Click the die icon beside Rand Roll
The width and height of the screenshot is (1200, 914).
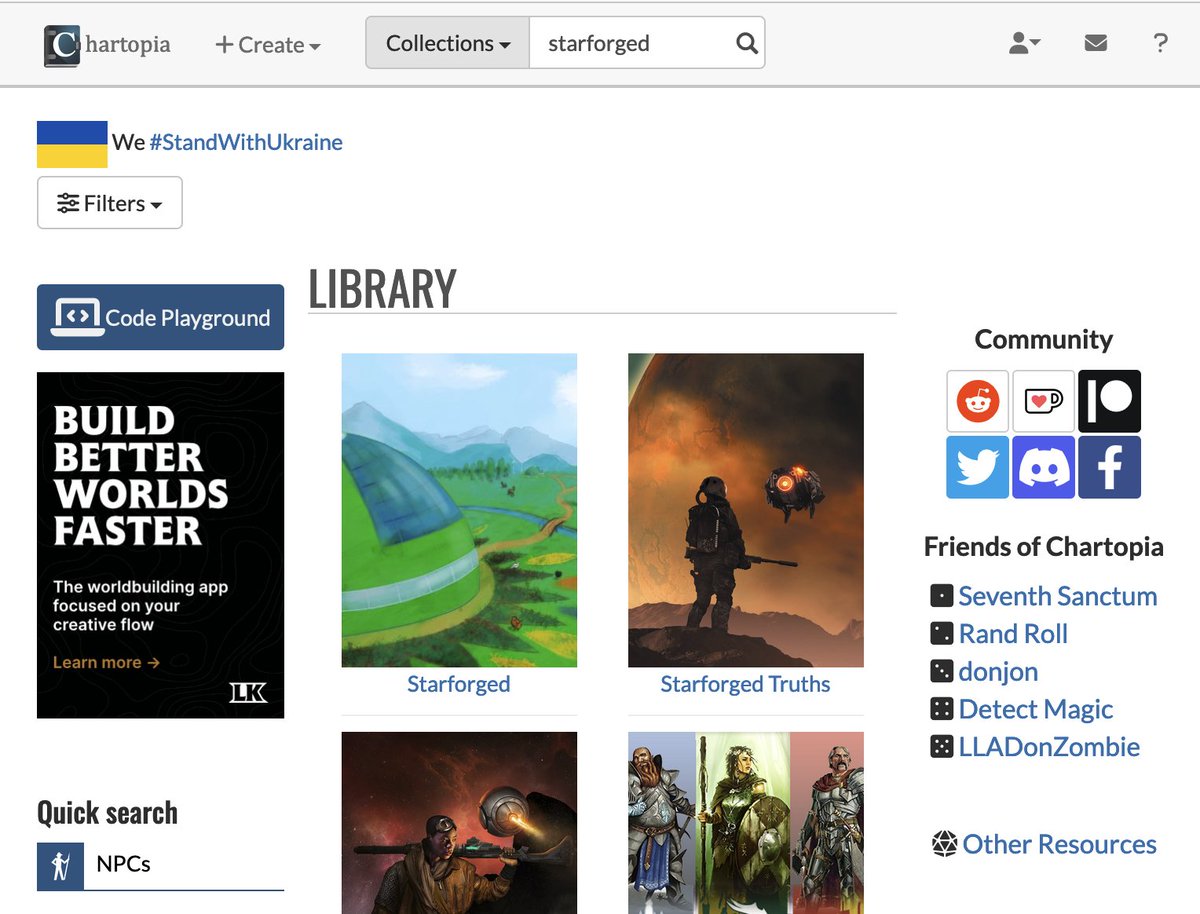click(941, 634)
